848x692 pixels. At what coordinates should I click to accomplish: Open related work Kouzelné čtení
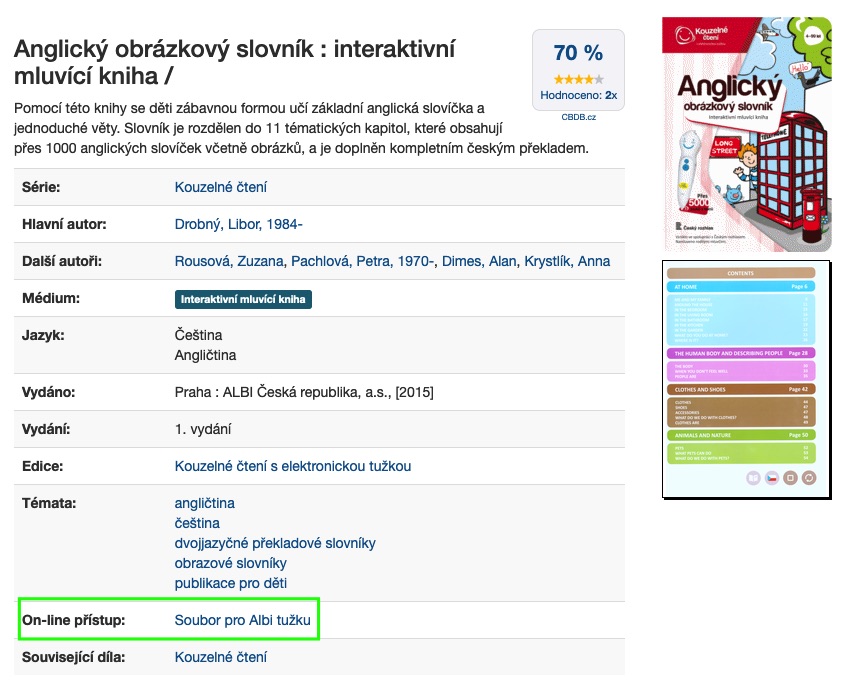pos(220,657)
